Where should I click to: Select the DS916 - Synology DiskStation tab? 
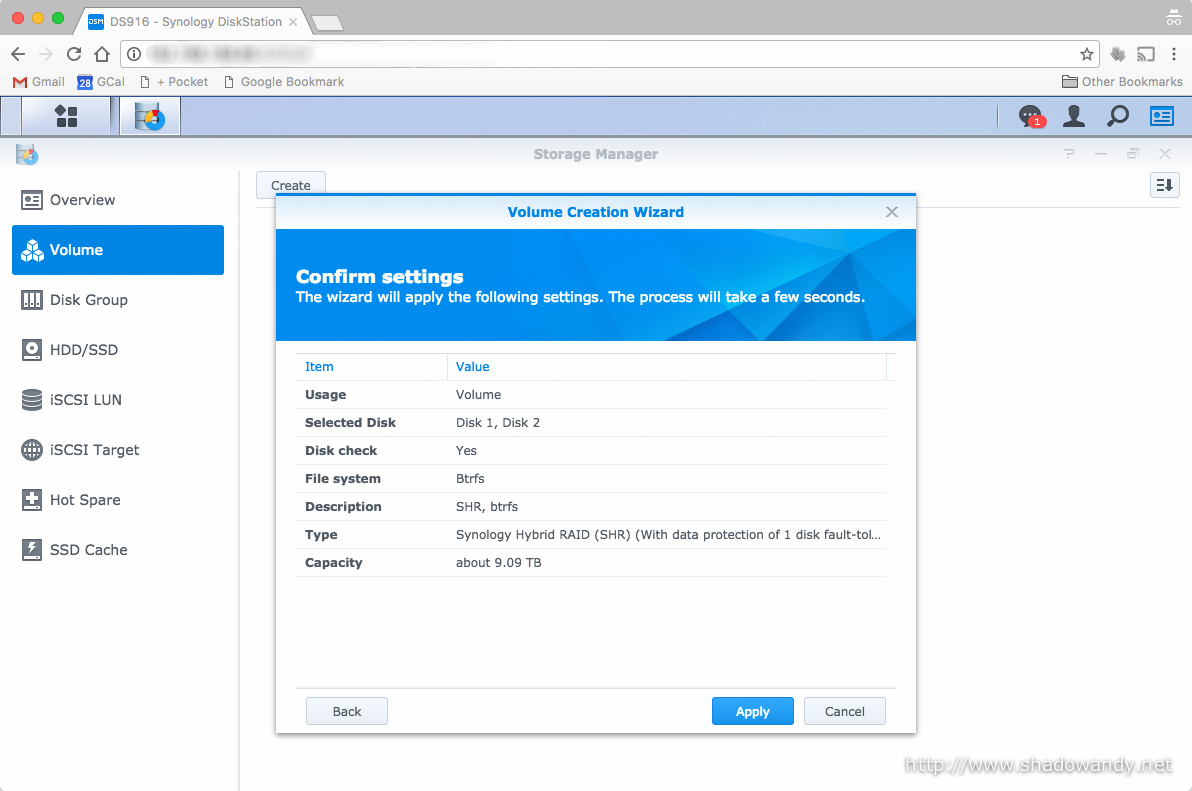[x=195, y=21]
